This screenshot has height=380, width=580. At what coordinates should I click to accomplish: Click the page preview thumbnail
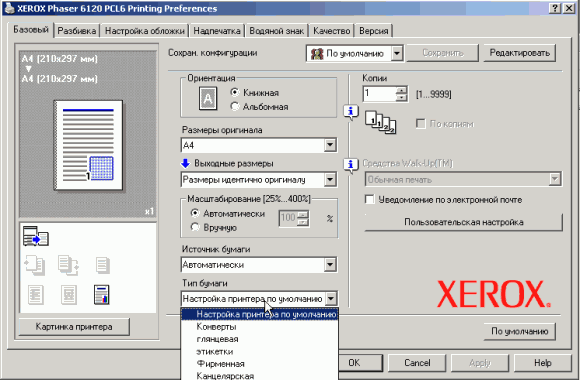click(x=88, y=145)
